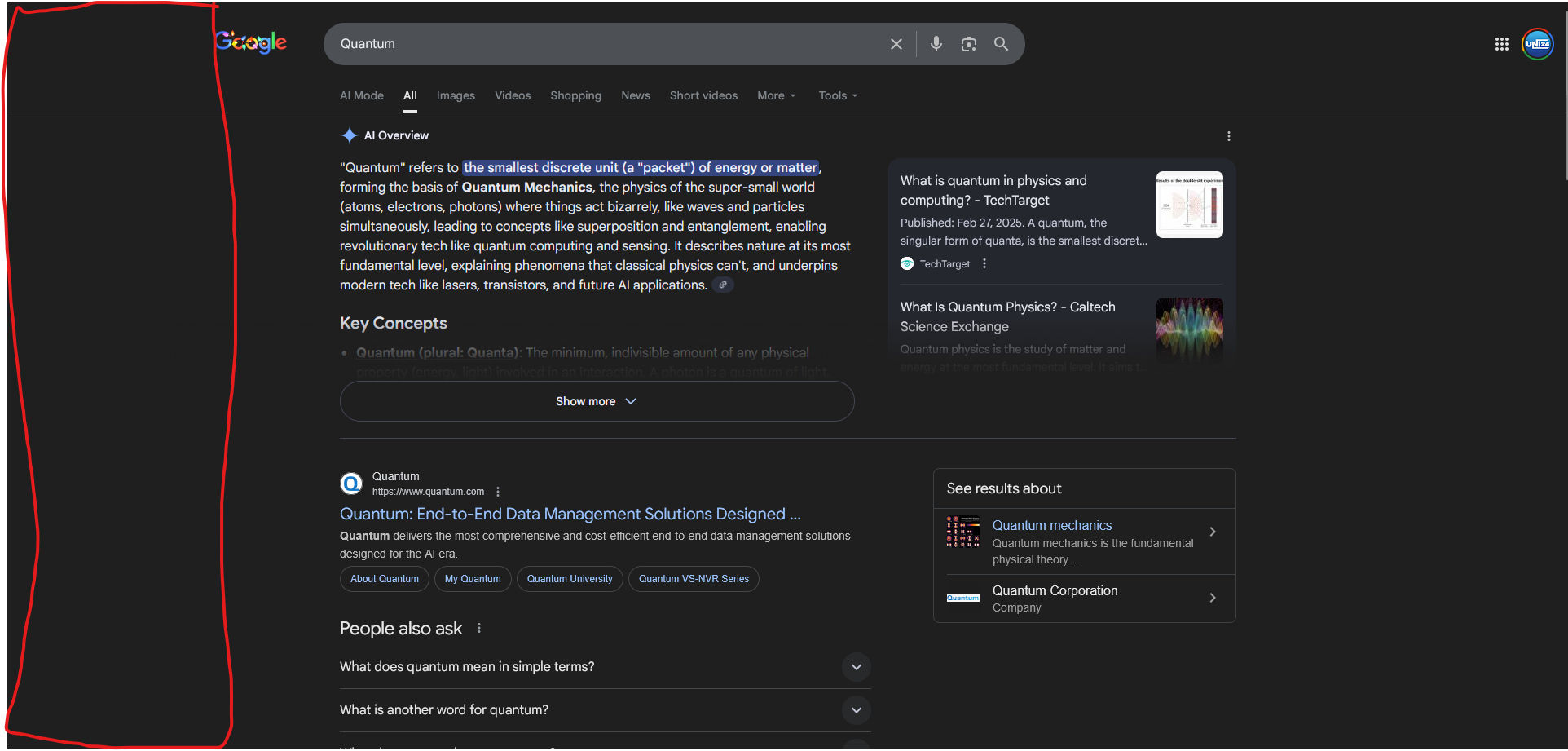Open the Tools dropdown
This screenshot has width=1568, height=751.
838,95
